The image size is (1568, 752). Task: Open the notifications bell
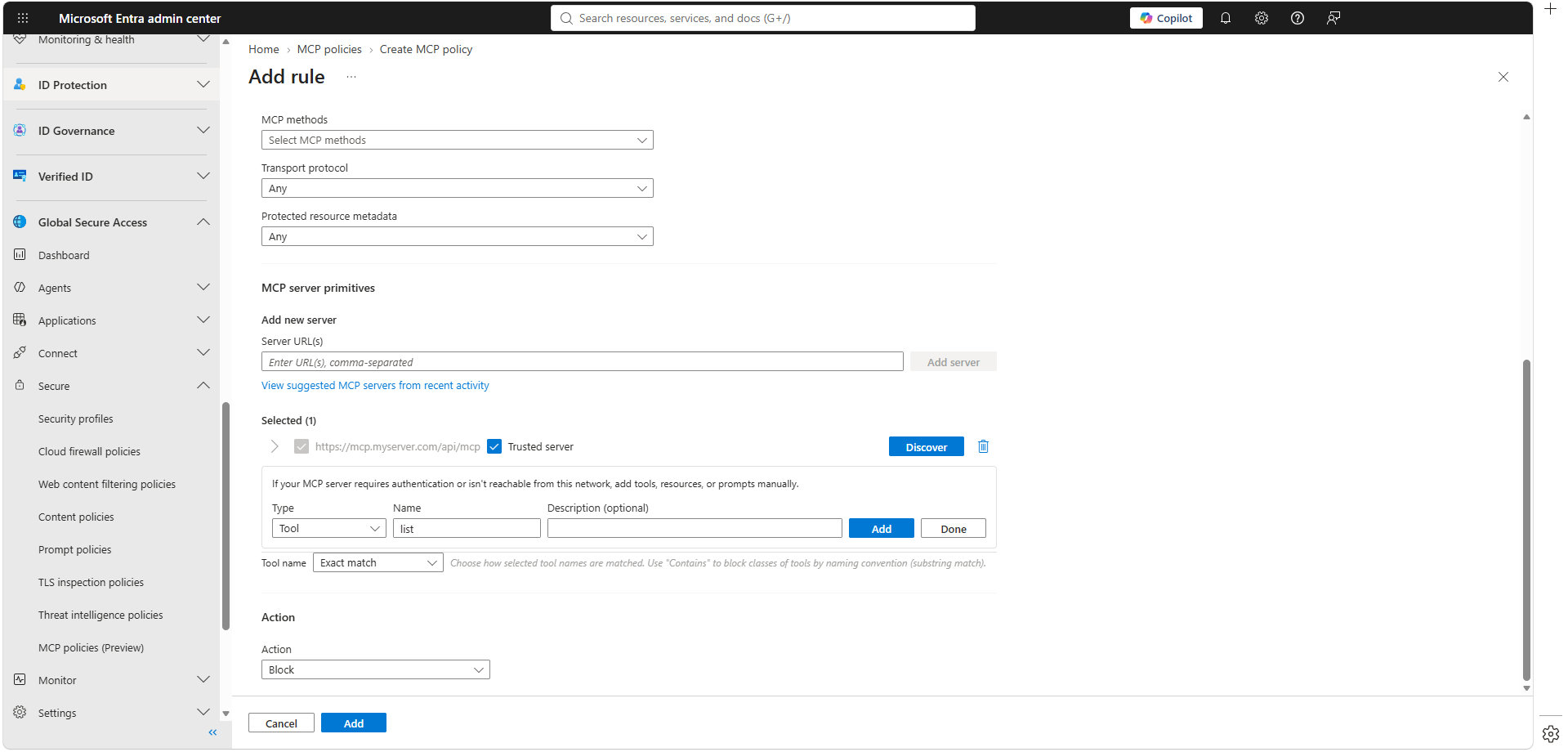point(1226,18)
